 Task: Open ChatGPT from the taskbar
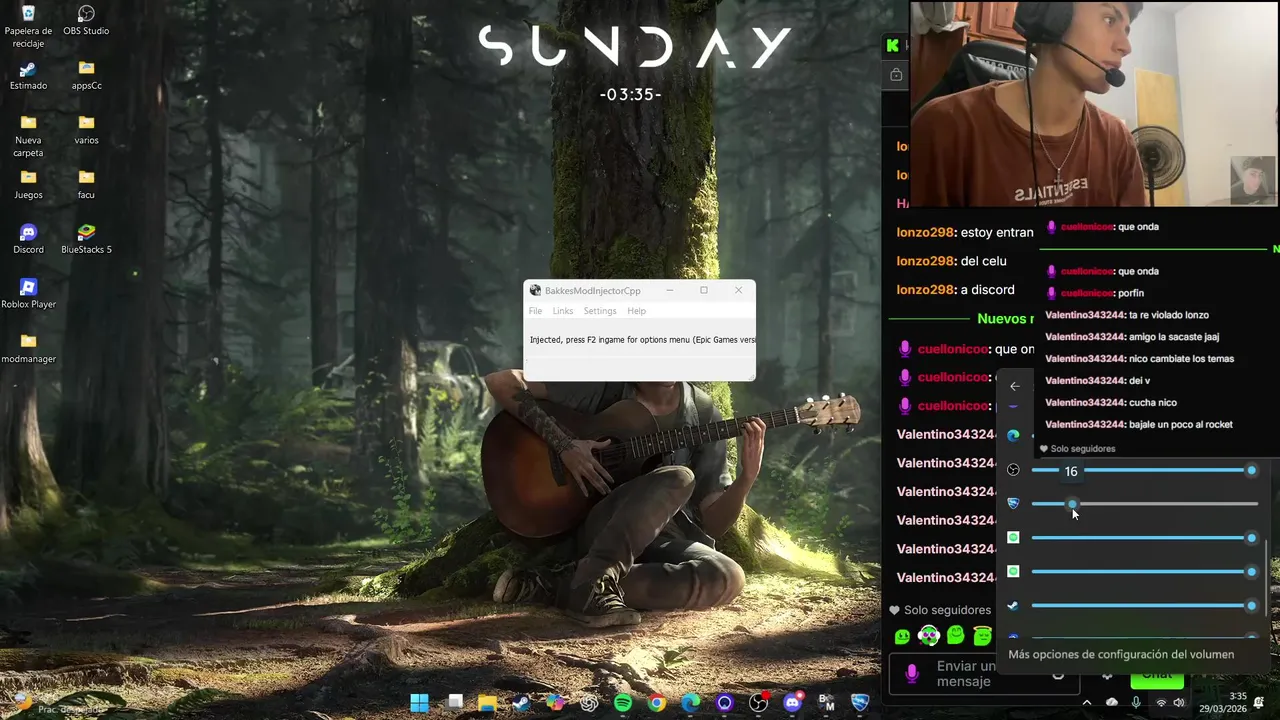(x=589, y=703)
